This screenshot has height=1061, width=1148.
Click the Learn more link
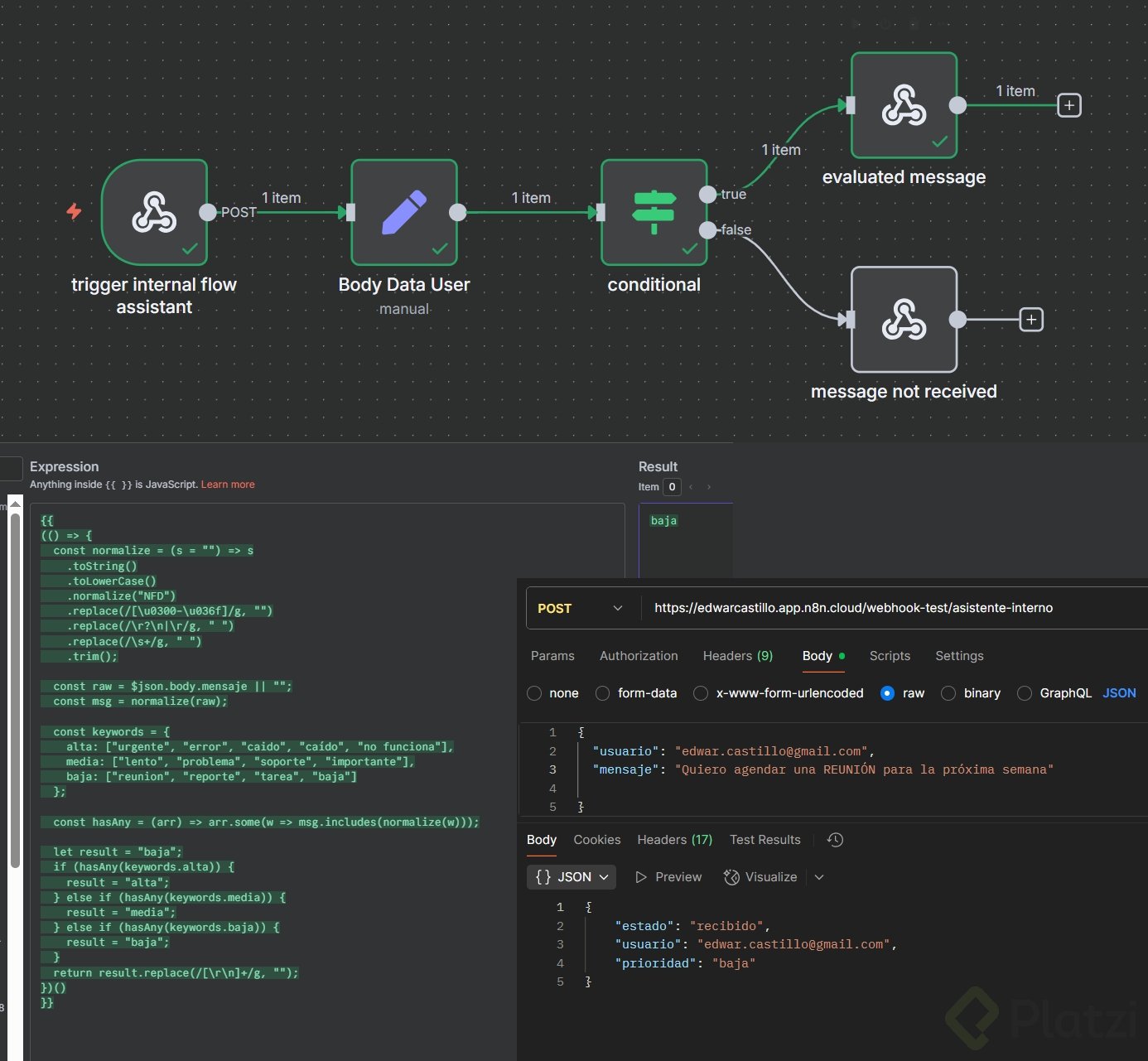point(228,485)
